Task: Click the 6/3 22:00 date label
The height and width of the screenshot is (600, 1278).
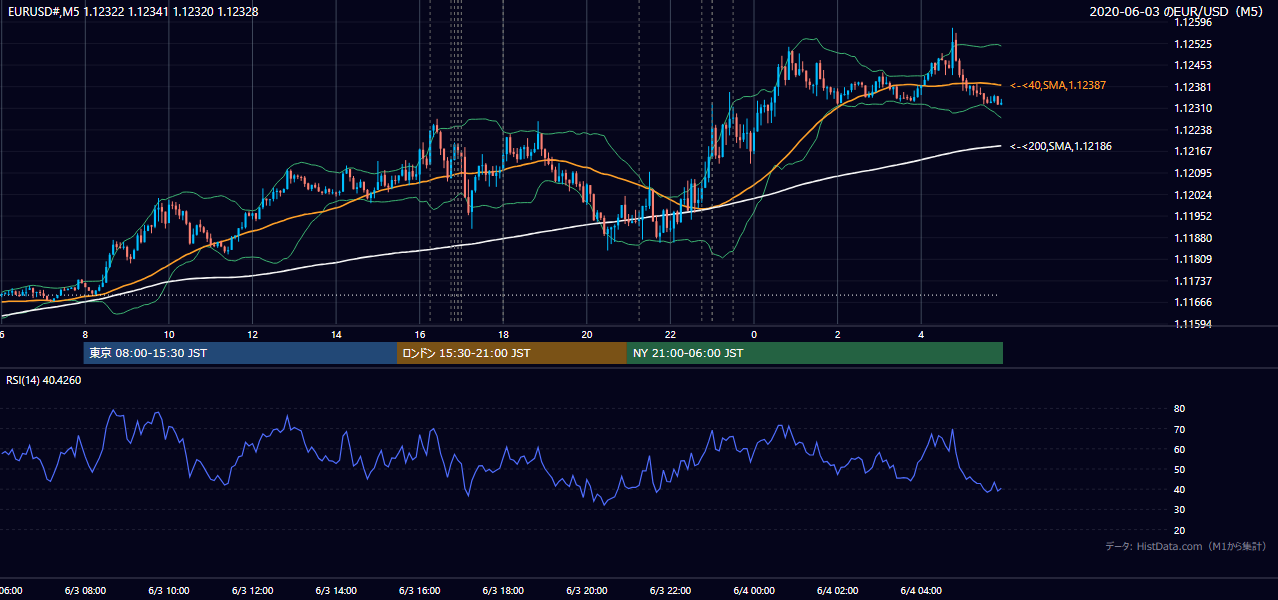Action: [x=670, y=591]
